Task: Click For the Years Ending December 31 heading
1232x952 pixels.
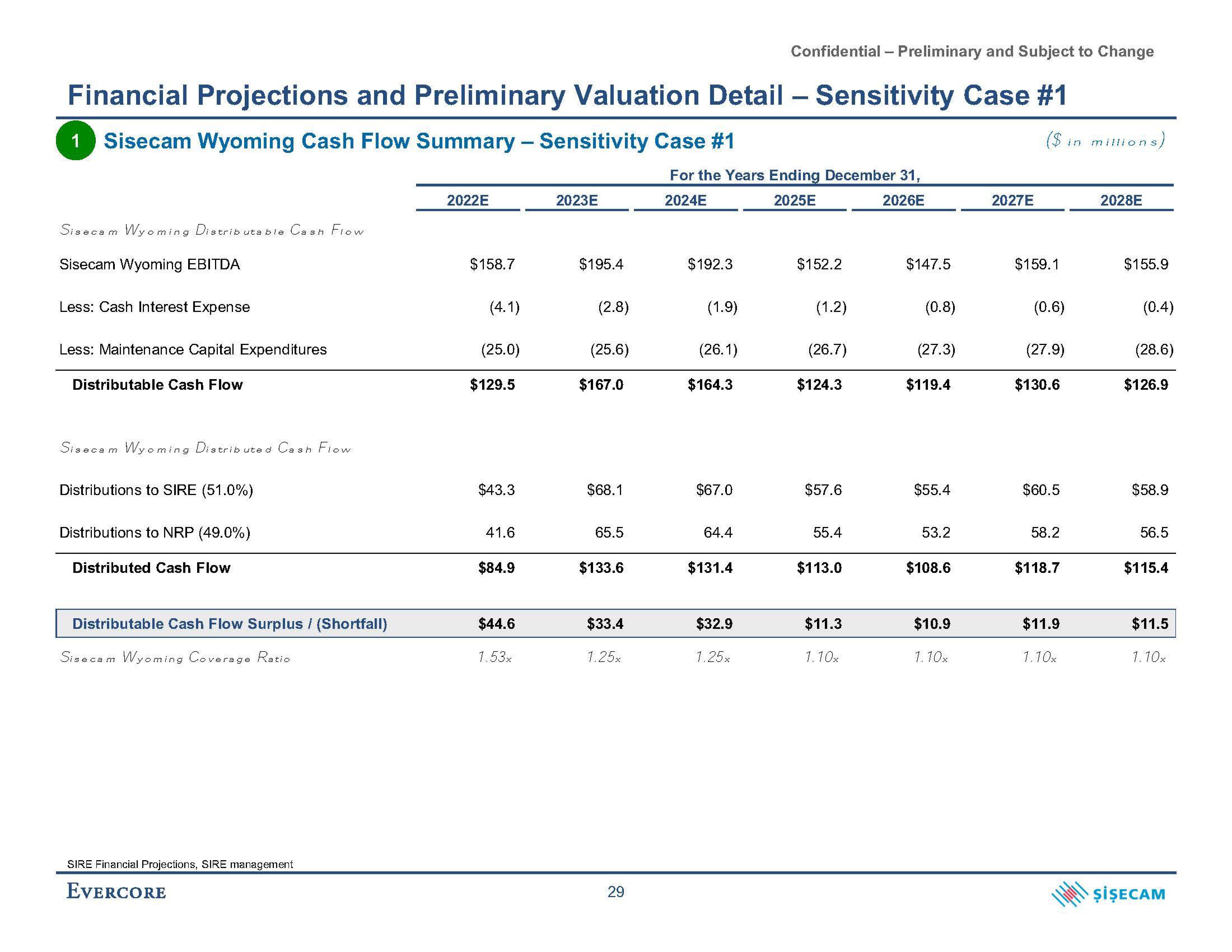Action: (795, 175)
